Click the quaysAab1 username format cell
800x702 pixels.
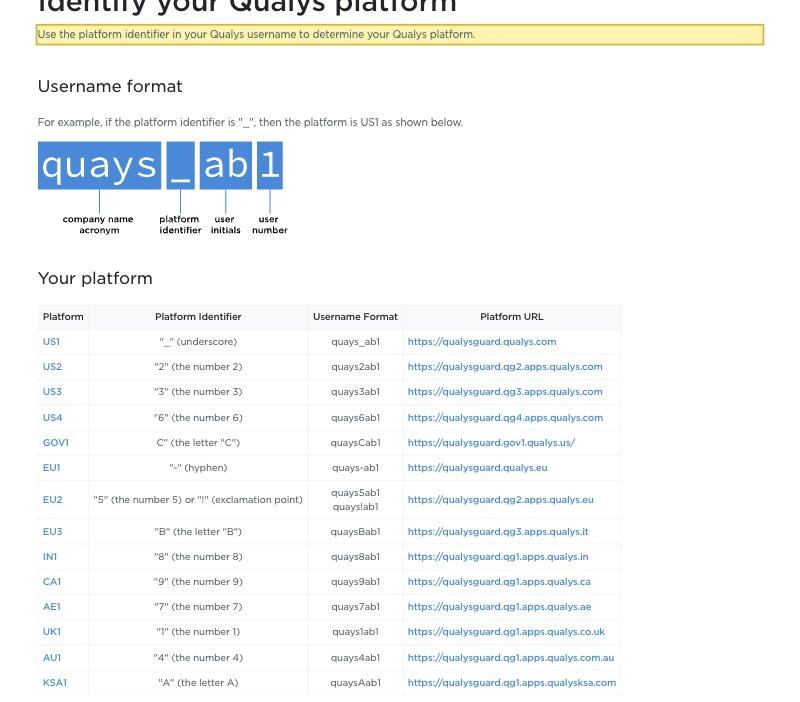[355, 683]
